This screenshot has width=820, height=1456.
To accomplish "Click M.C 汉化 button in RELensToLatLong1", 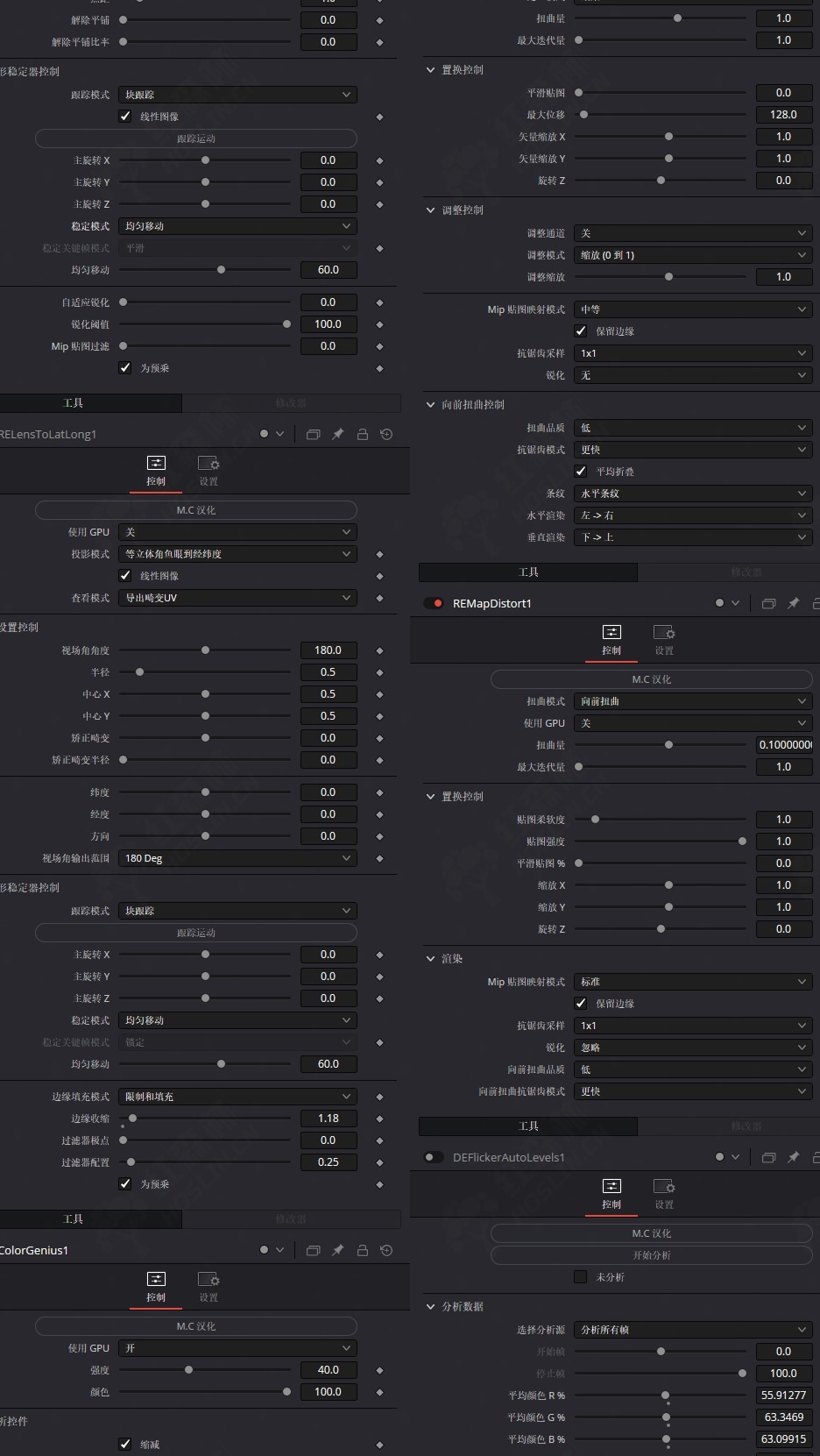I will [196, 510].
